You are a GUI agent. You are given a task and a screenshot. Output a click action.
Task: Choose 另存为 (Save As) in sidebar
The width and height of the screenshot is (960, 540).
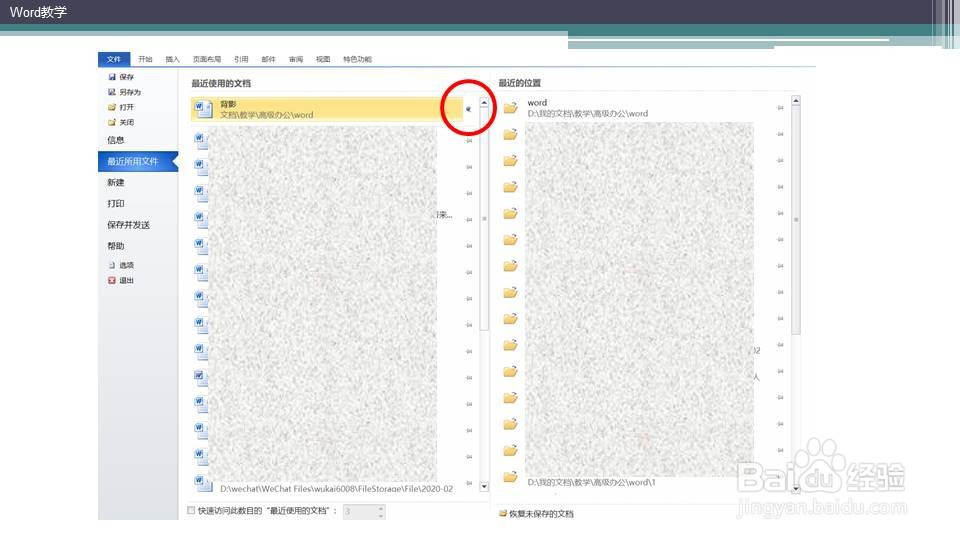click(125, 92)
